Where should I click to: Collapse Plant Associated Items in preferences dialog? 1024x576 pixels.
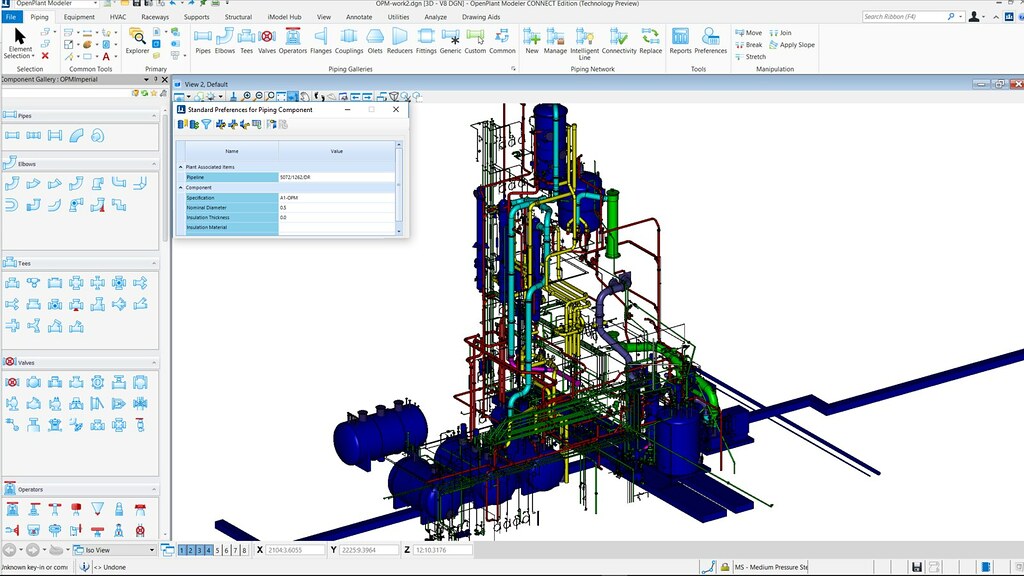180,166
